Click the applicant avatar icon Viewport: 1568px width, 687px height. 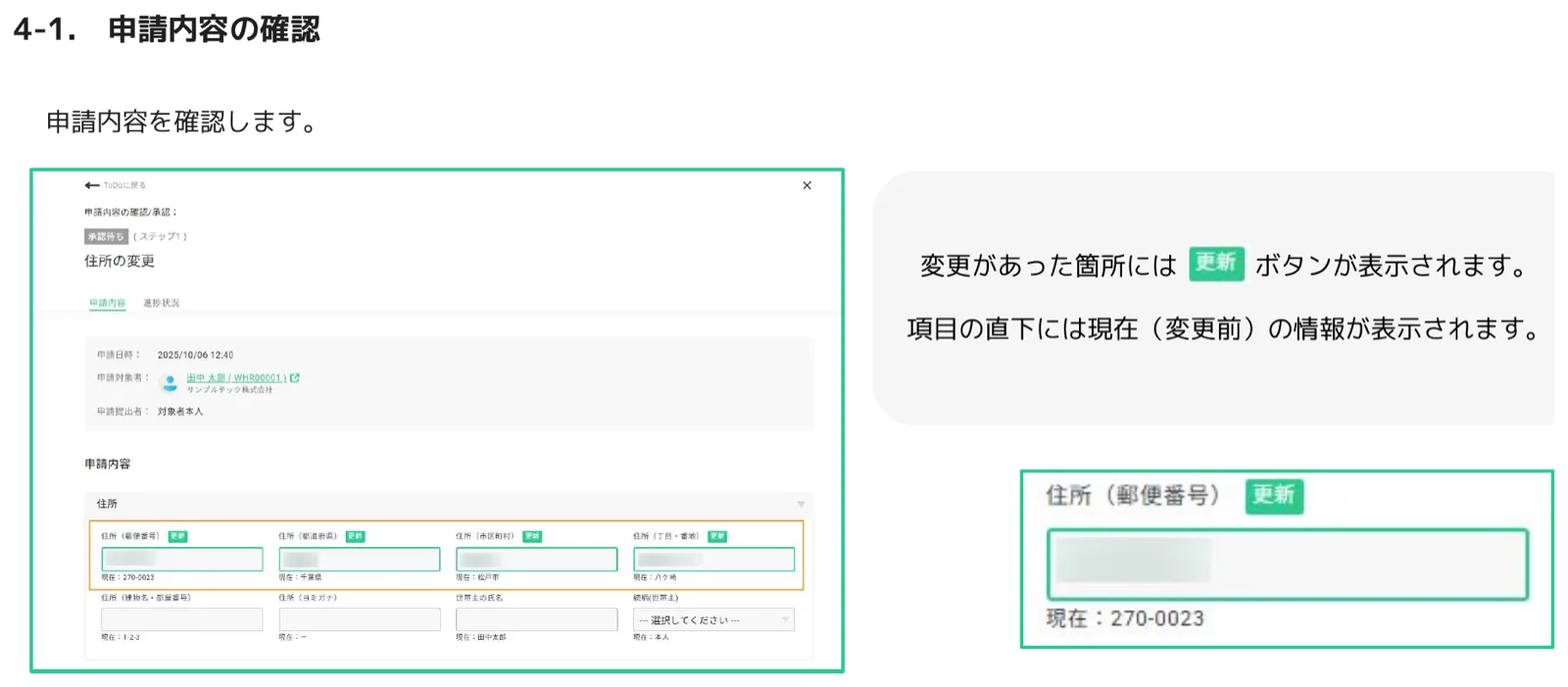pyautogui.click(x=171, y=382)
